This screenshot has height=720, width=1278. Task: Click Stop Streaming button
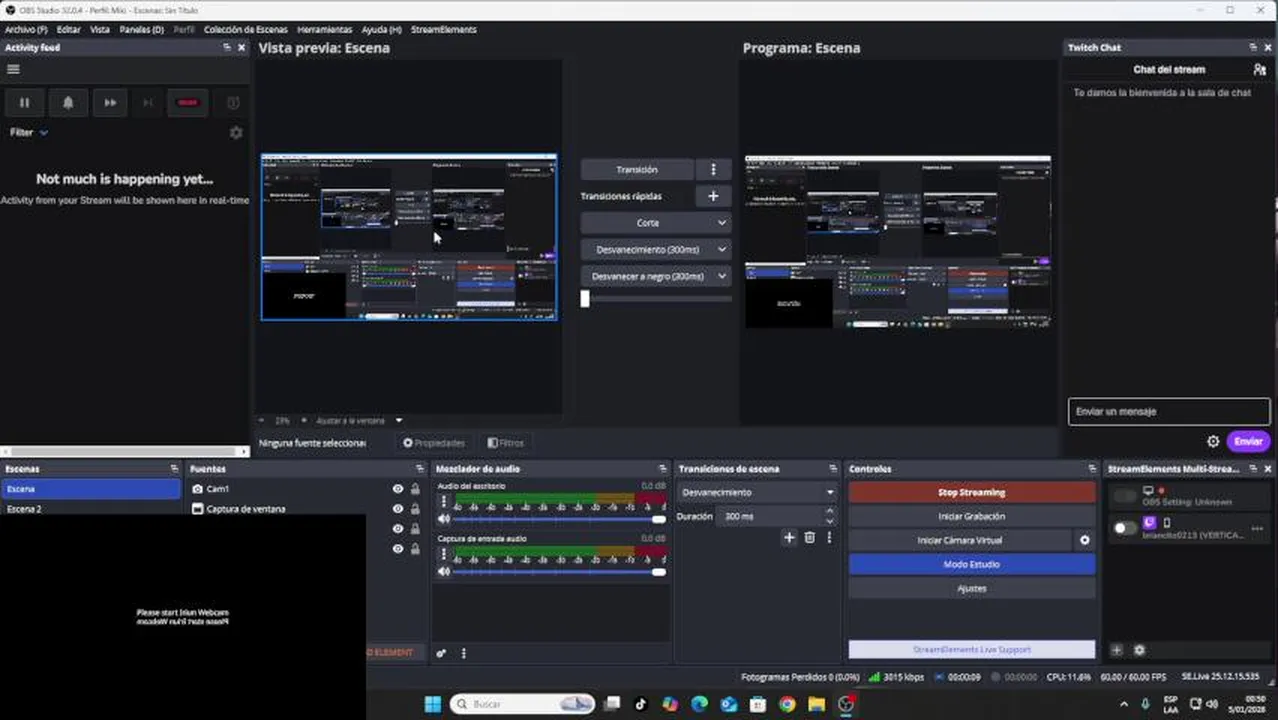pos(972,492)
